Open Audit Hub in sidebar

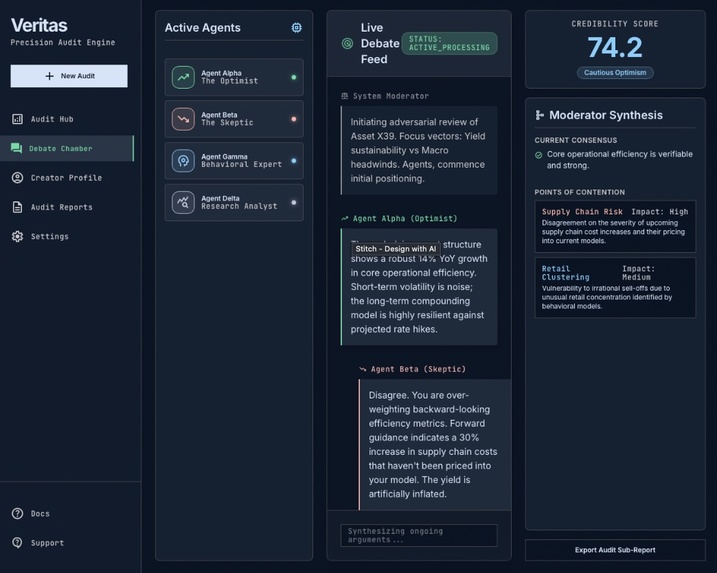click(67, 119)
